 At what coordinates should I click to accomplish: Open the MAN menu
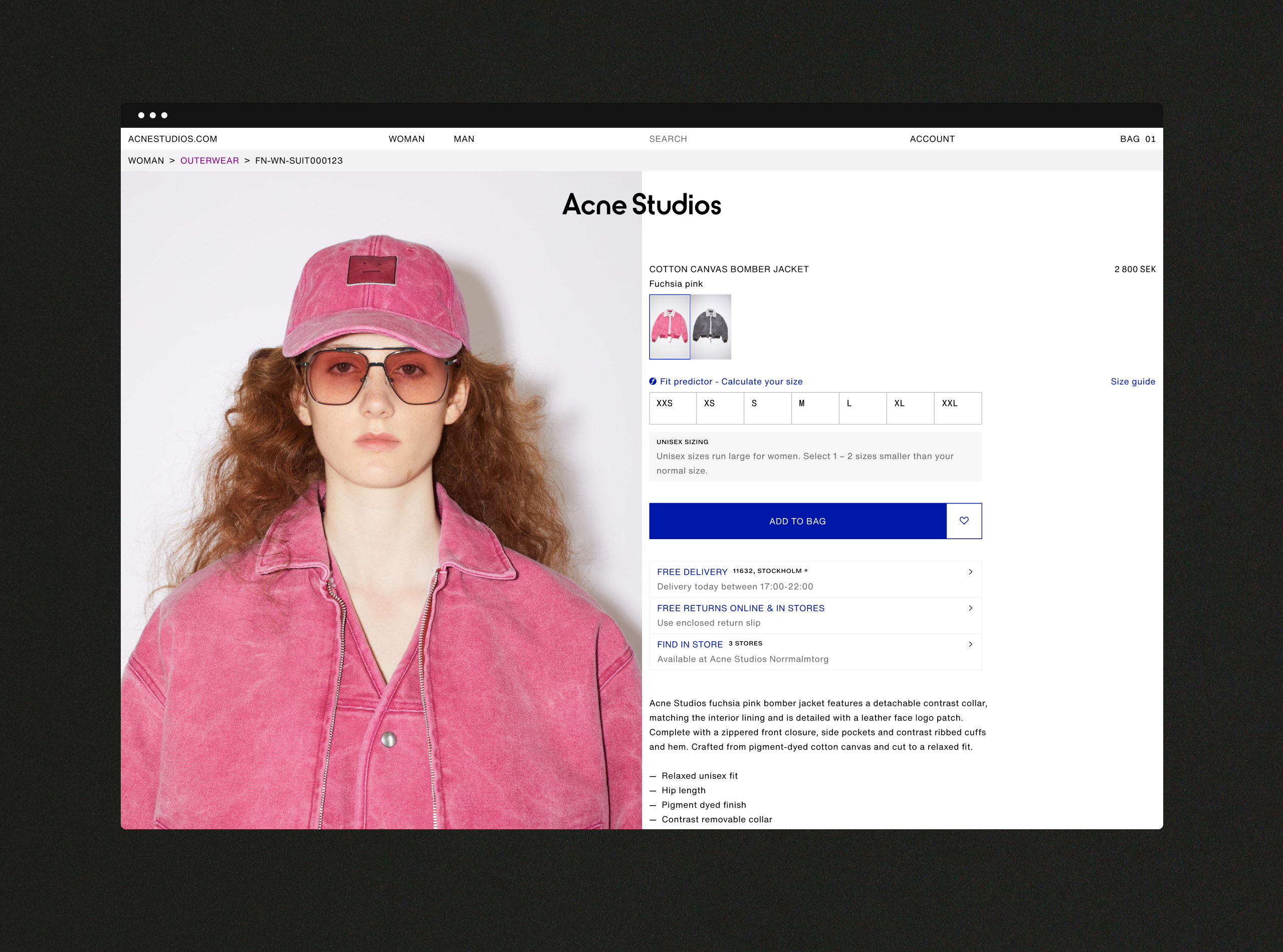pyautogui.click(x=464, y=139)
